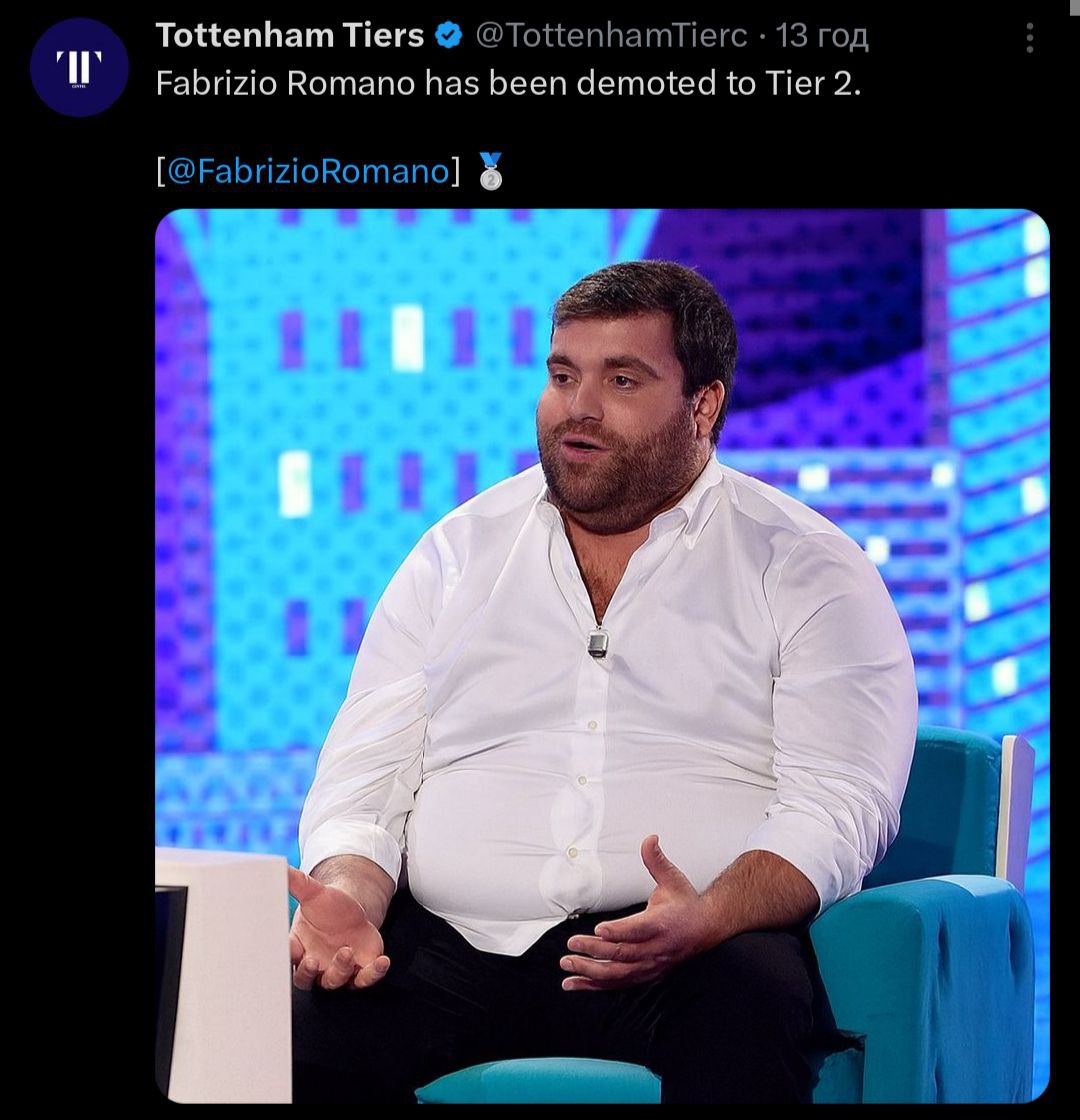Click the words Tier 2 in the tweet
This screenshot has height=1120, width=1080.
click(x=813, y=84)
